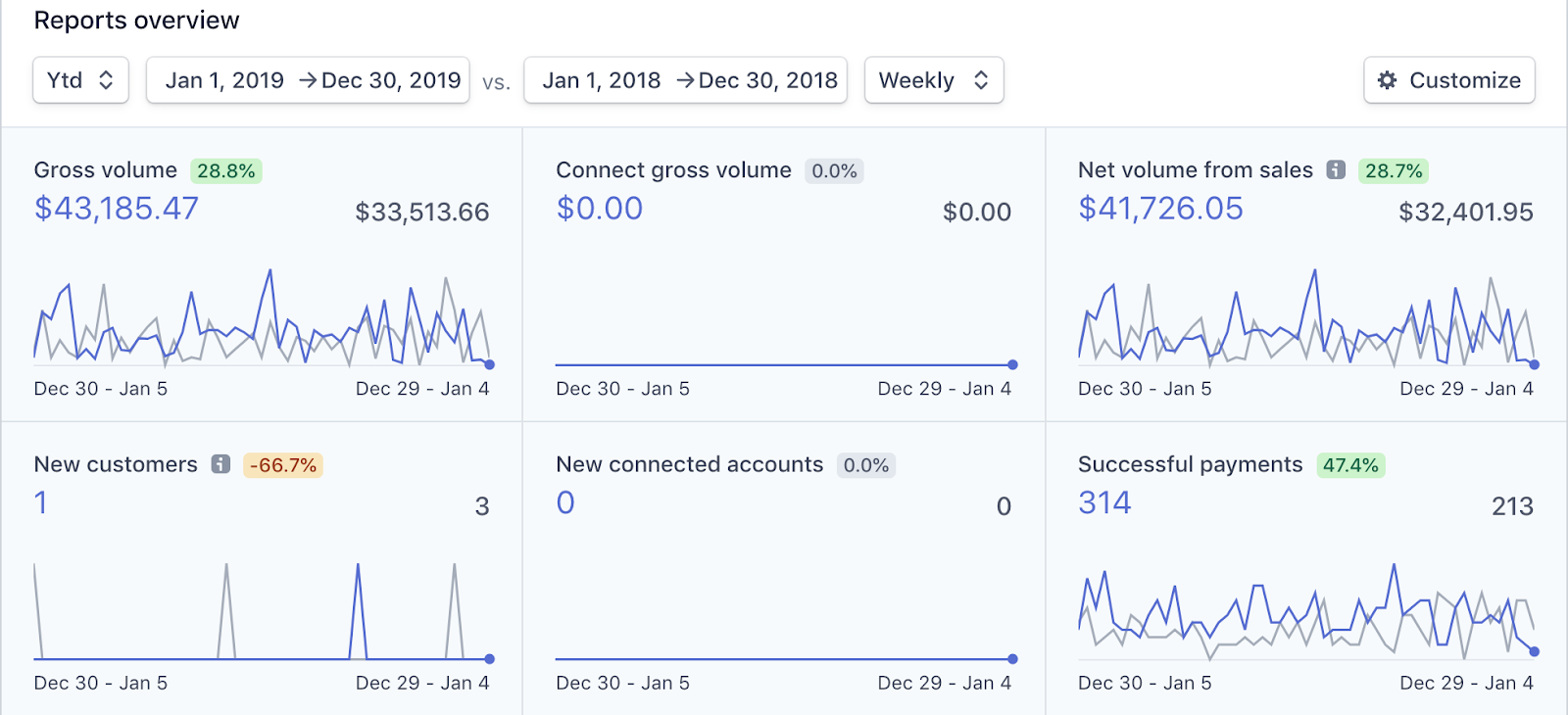Click the 314 successful payments count
This screenshot has height=715, width=1568.
1104,502
